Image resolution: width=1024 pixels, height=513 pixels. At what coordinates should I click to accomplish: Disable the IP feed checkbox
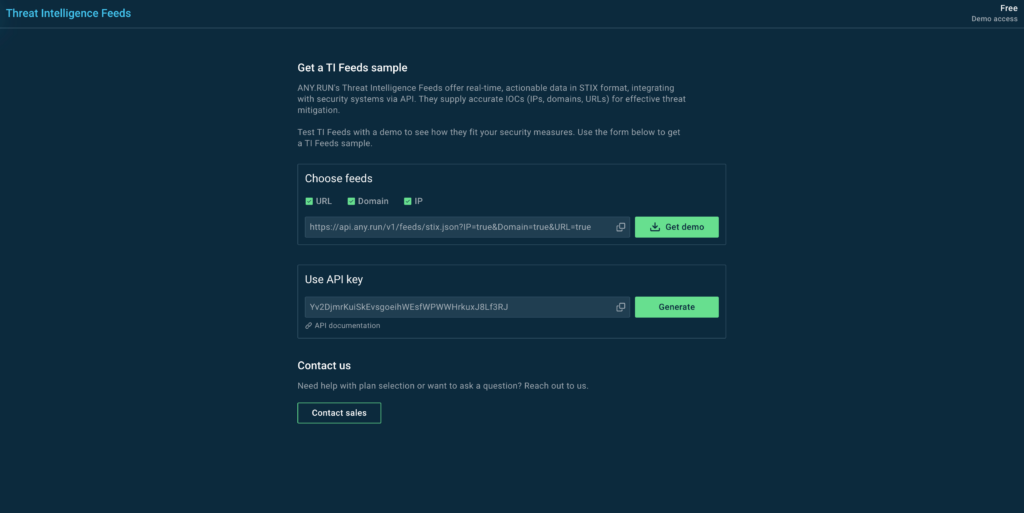(x=408, y=201)
